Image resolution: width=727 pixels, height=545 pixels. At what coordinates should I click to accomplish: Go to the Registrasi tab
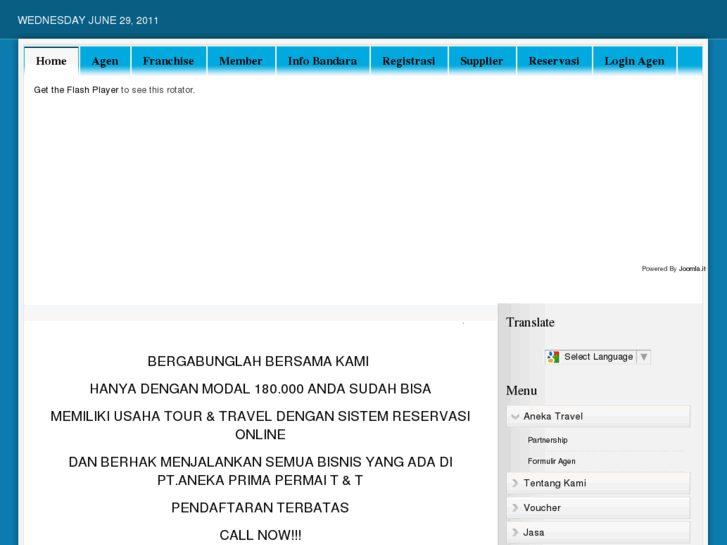408,61
